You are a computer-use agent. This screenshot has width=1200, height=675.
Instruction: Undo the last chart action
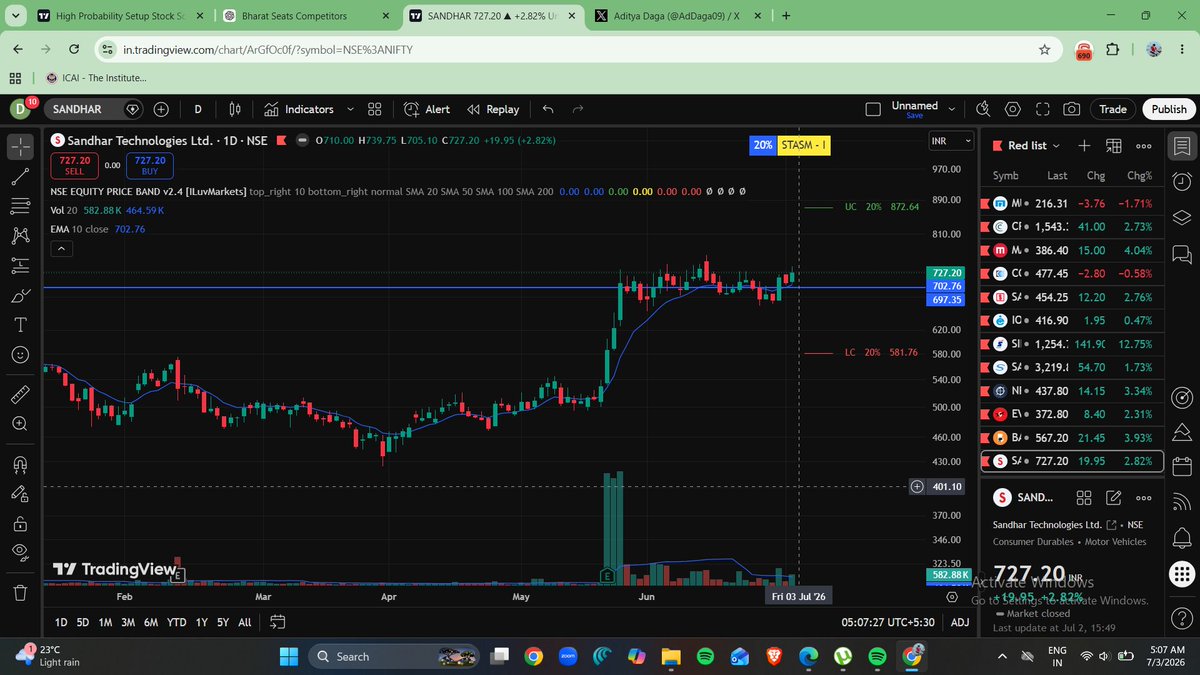[x=548, y=109]
